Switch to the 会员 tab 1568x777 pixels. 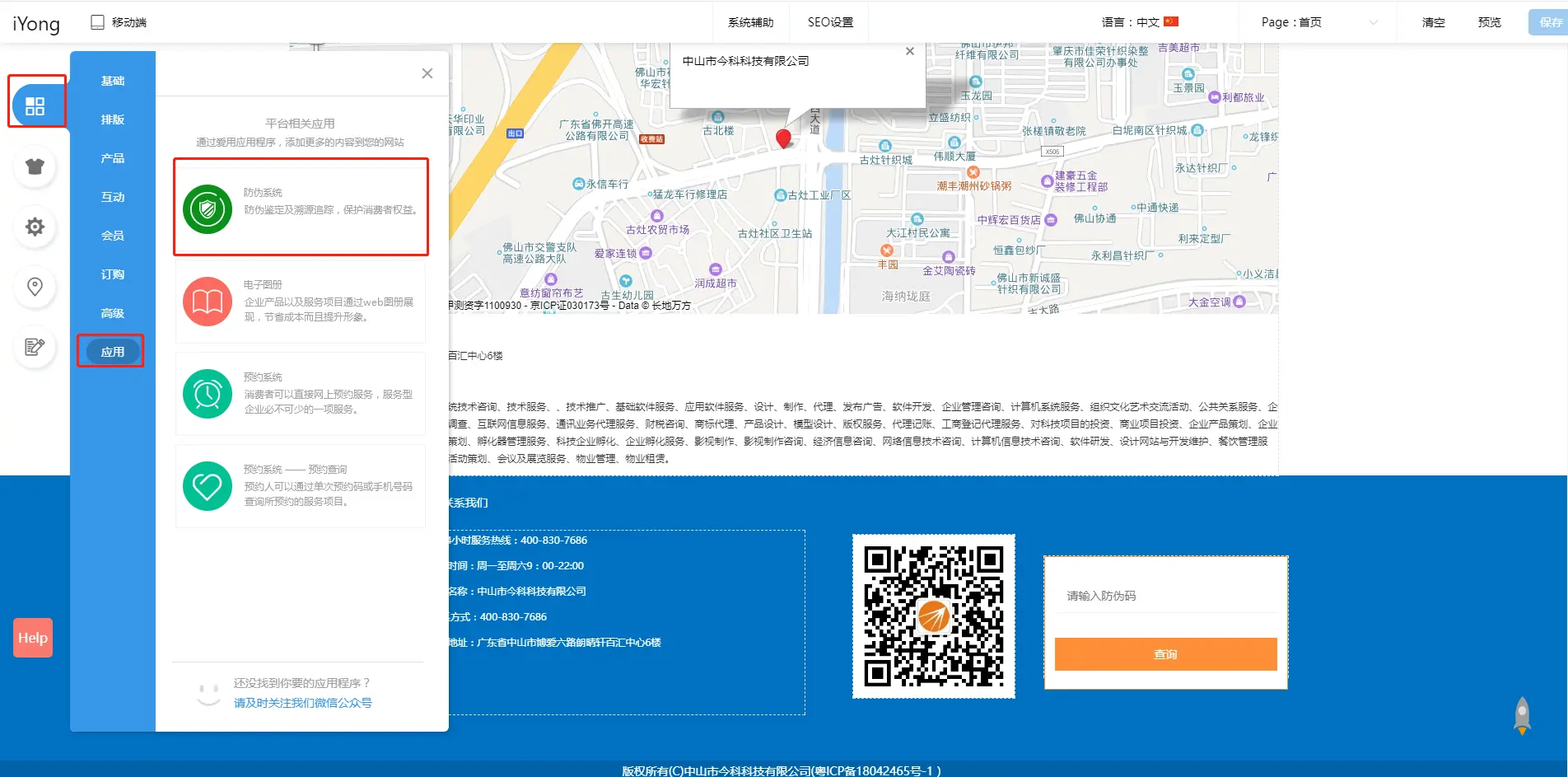113,236
